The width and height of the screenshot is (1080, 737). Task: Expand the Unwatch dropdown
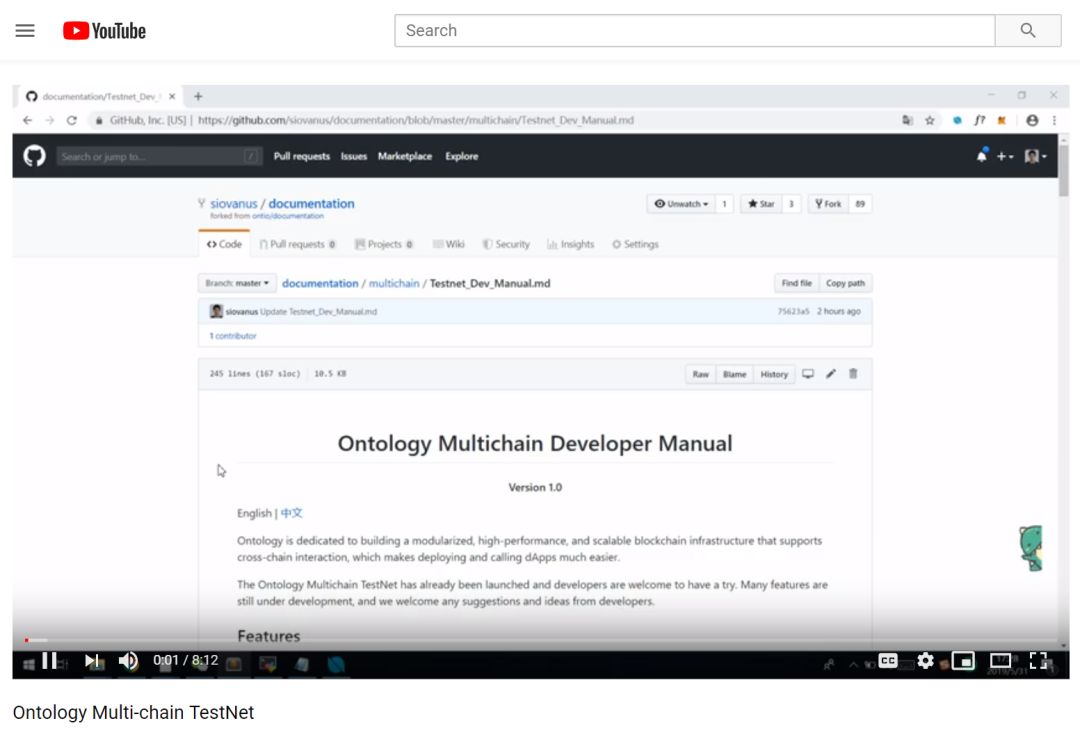(681, 204)
